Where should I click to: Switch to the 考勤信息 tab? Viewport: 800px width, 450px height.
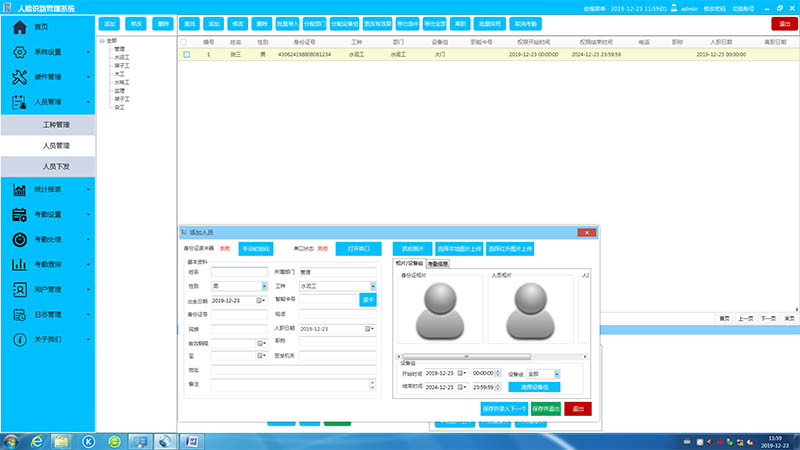(x=438, y=264)
